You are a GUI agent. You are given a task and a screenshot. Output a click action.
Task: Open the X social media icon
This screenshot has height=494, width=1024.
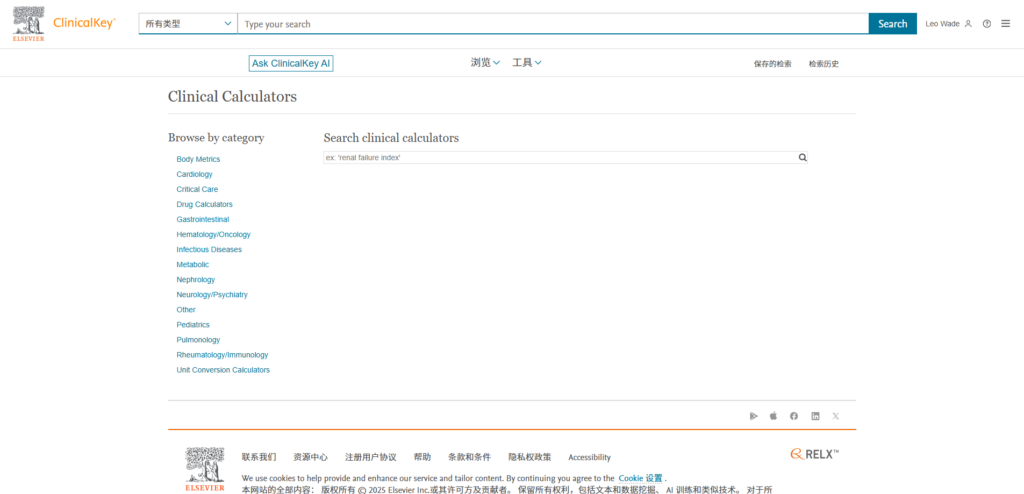836,416
